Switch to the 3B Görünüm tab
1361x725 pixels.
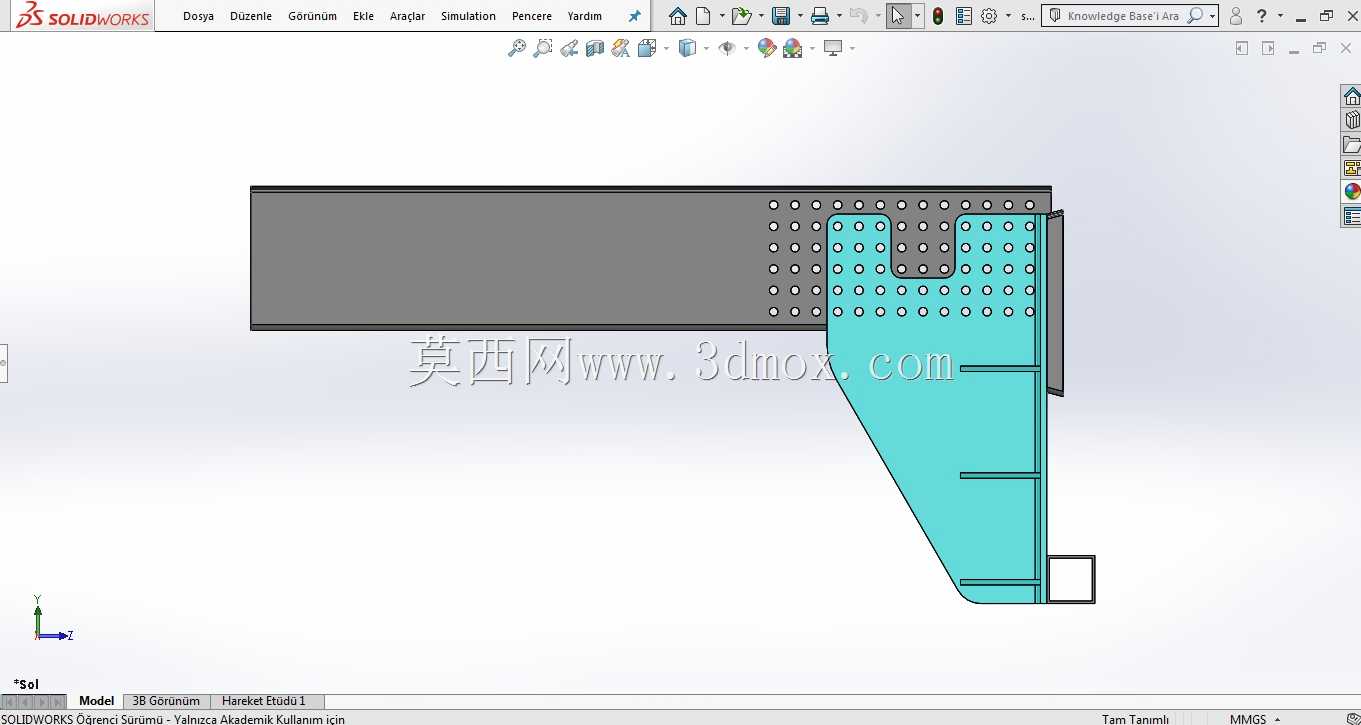(166, 701)
